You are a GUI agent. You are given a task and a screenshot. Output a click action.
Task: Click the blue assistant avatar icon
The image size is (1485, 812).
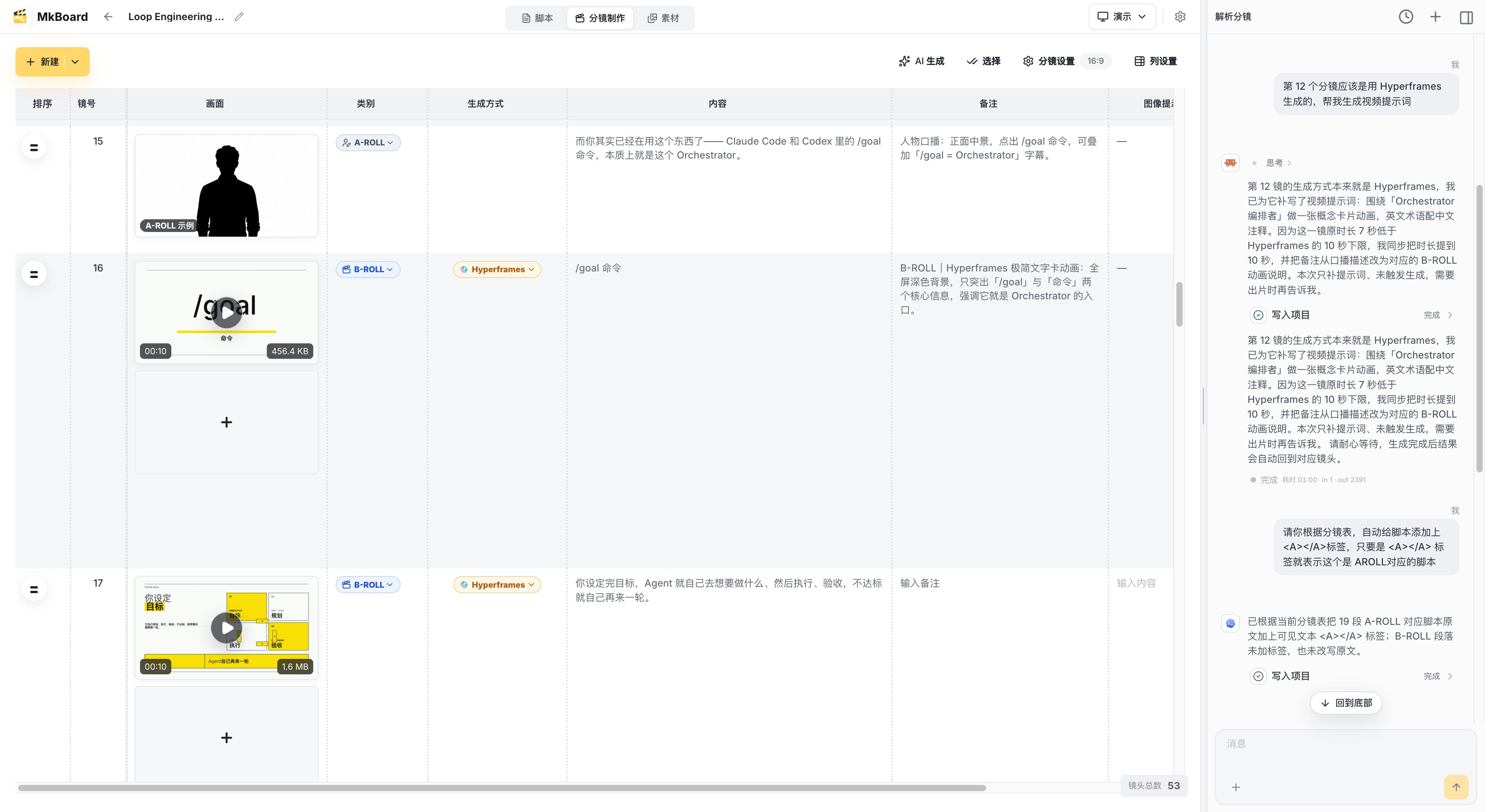pyautogui.click(x=1231, y=623)
